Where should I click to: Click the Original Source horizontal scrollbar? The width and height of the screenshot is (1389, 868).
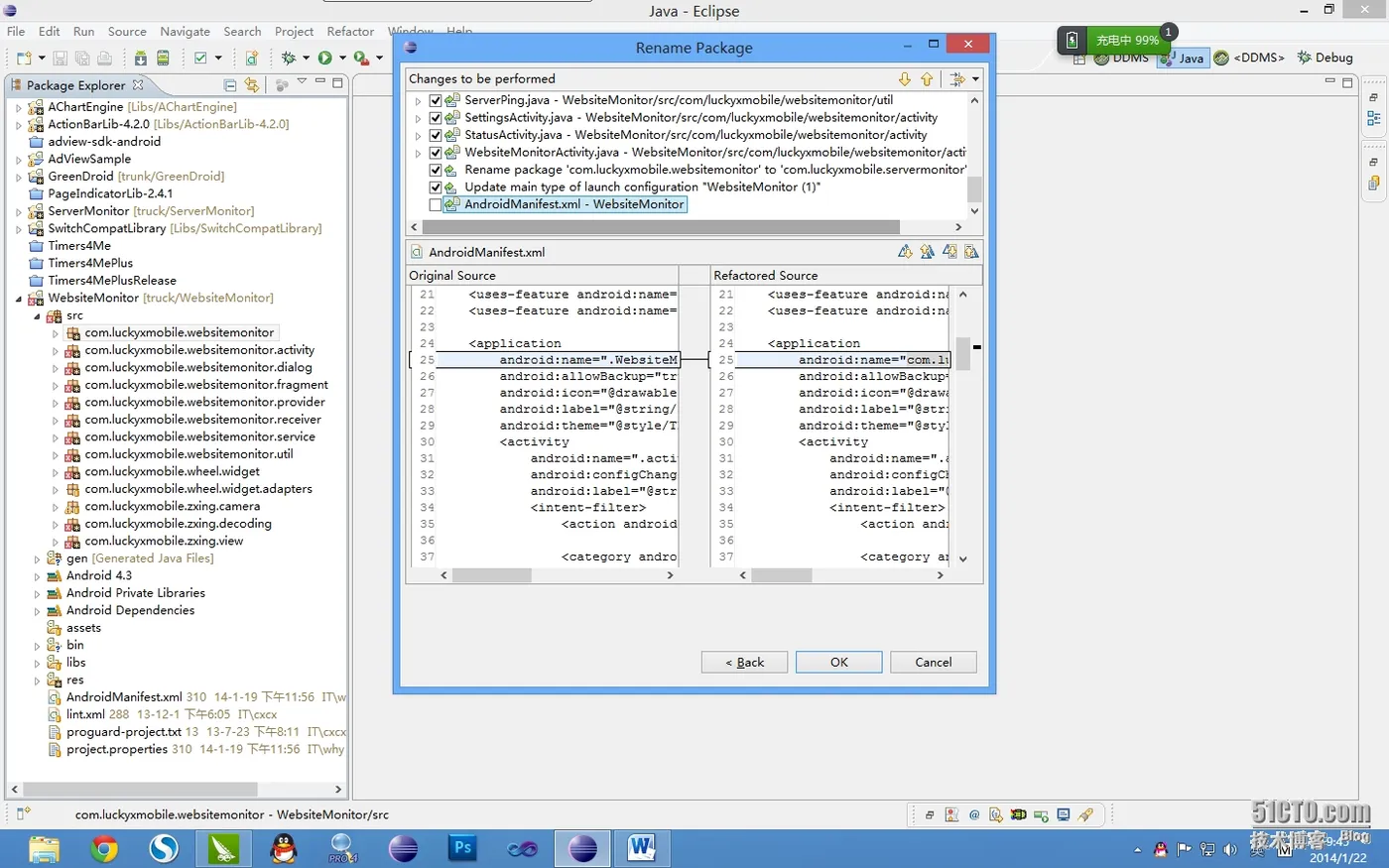tap(493, 575)
